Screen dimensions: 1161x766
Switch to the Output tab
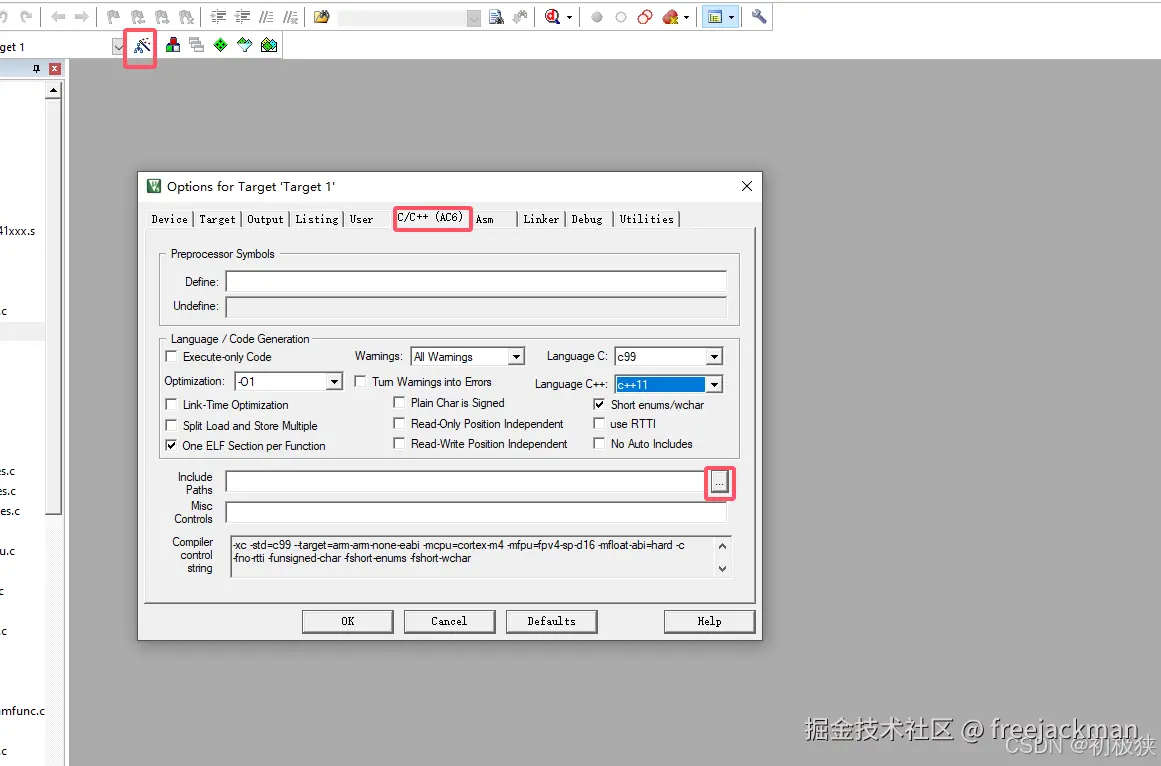[265, 219]
